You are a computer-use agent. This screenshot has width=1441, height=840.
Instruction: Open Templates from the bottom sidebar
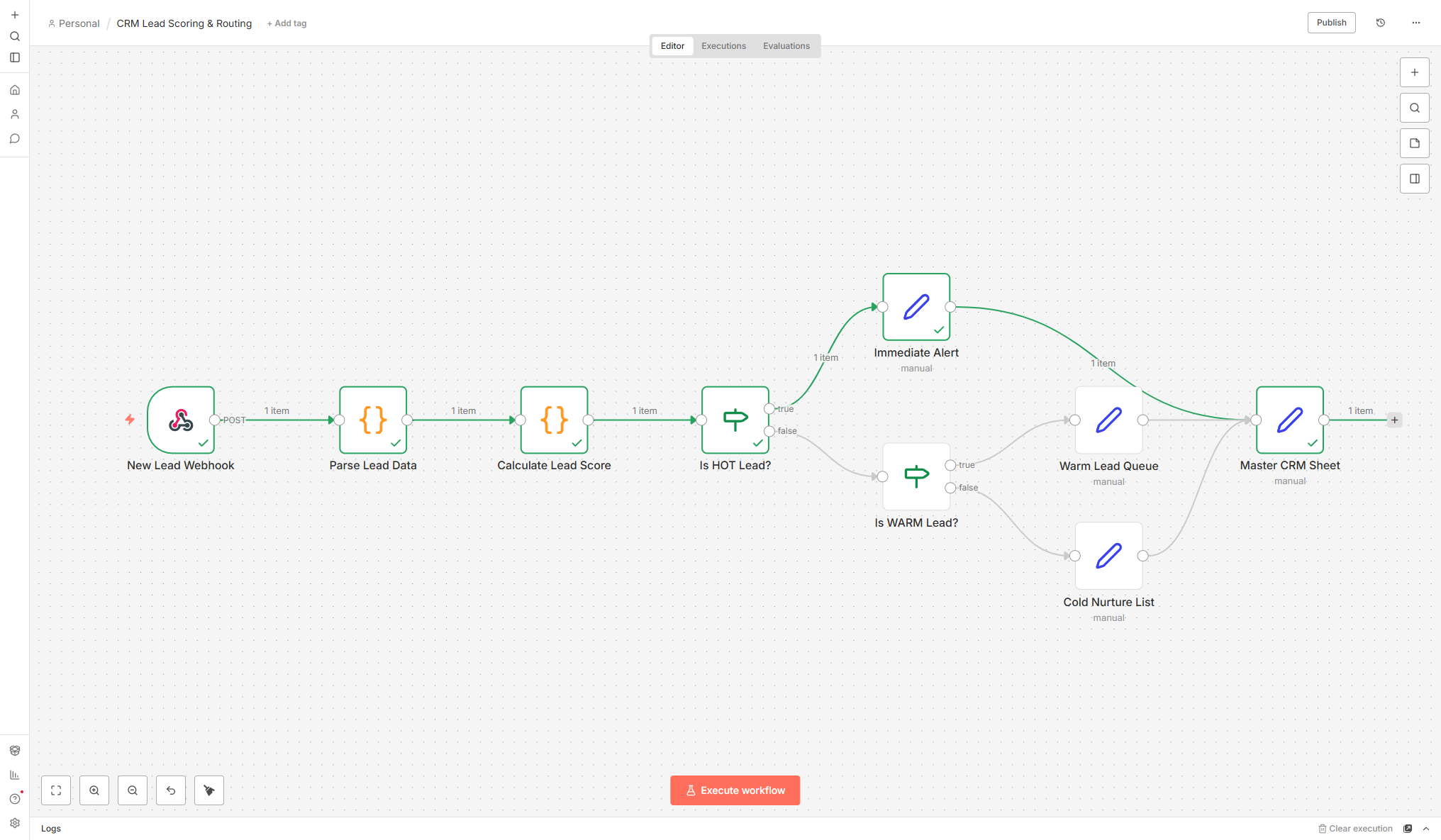(x=14, y=750)
